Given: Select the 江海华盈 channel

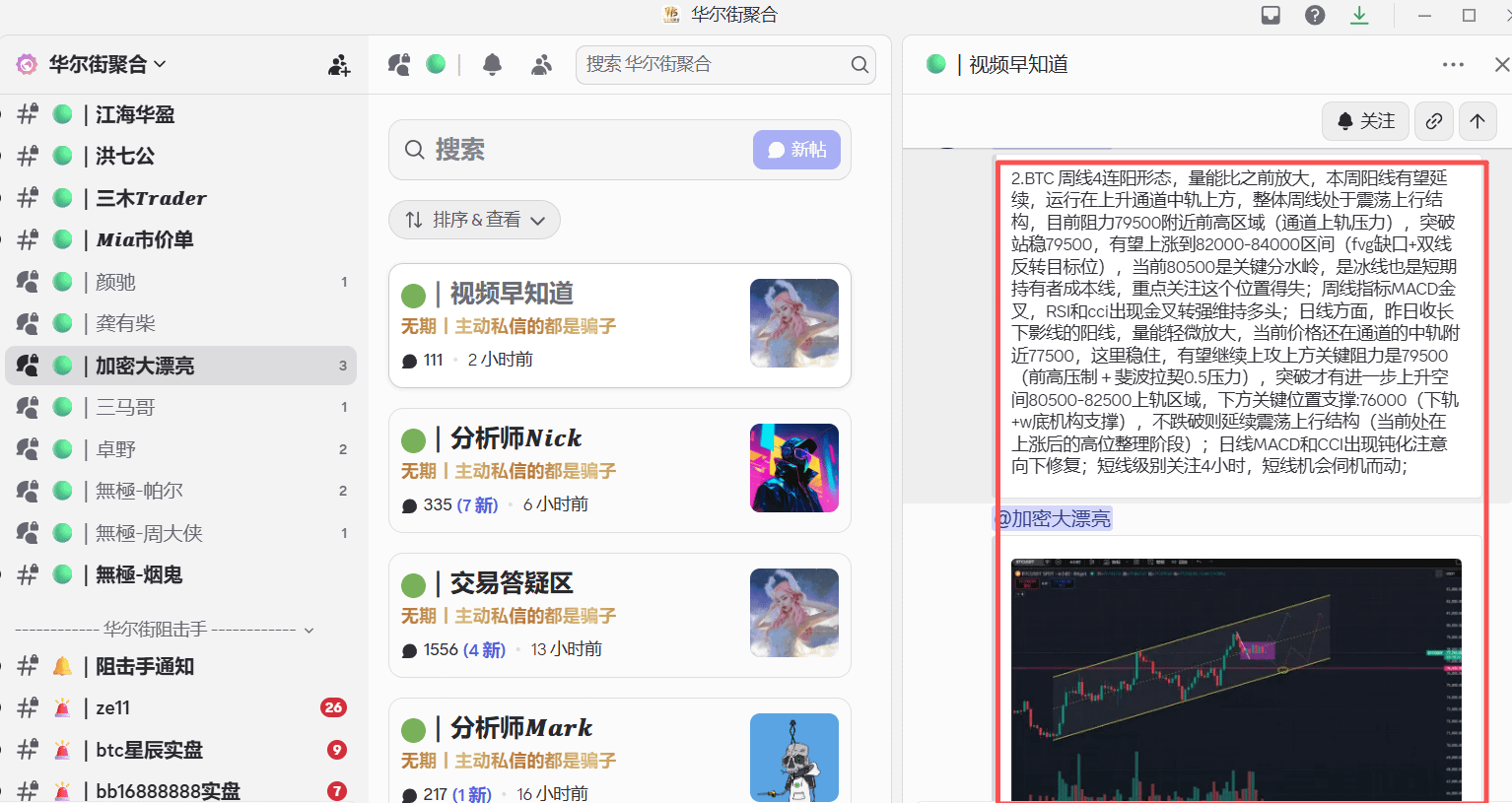Looking at the screenshot, I should 182,114.
